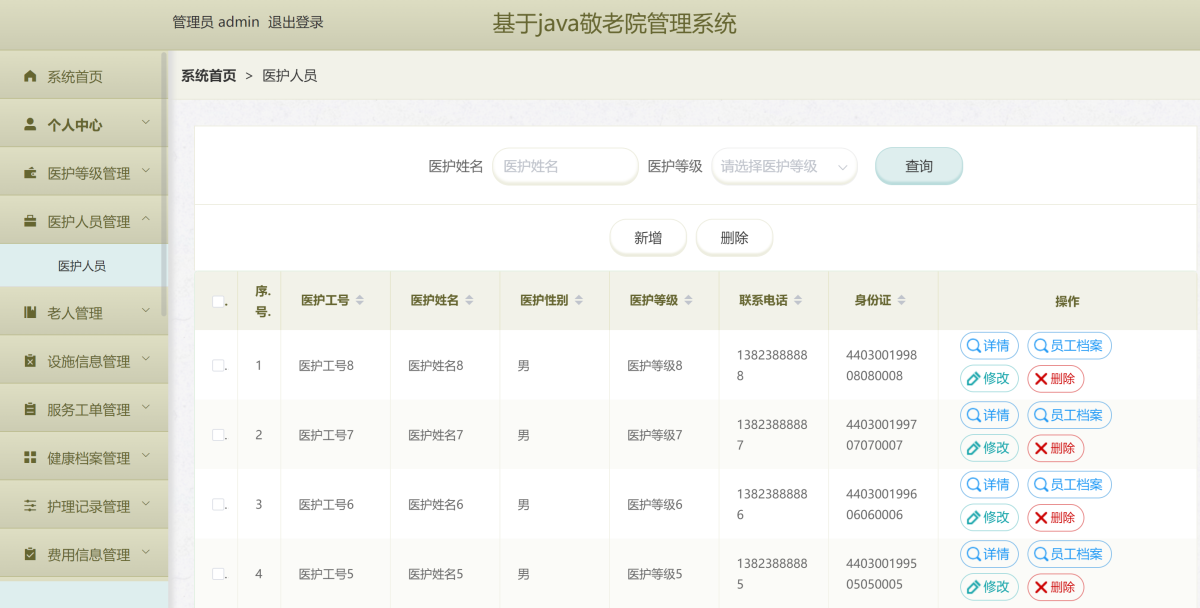
Task: Click 退出登录 link in header
Action: tap(295, 22)
